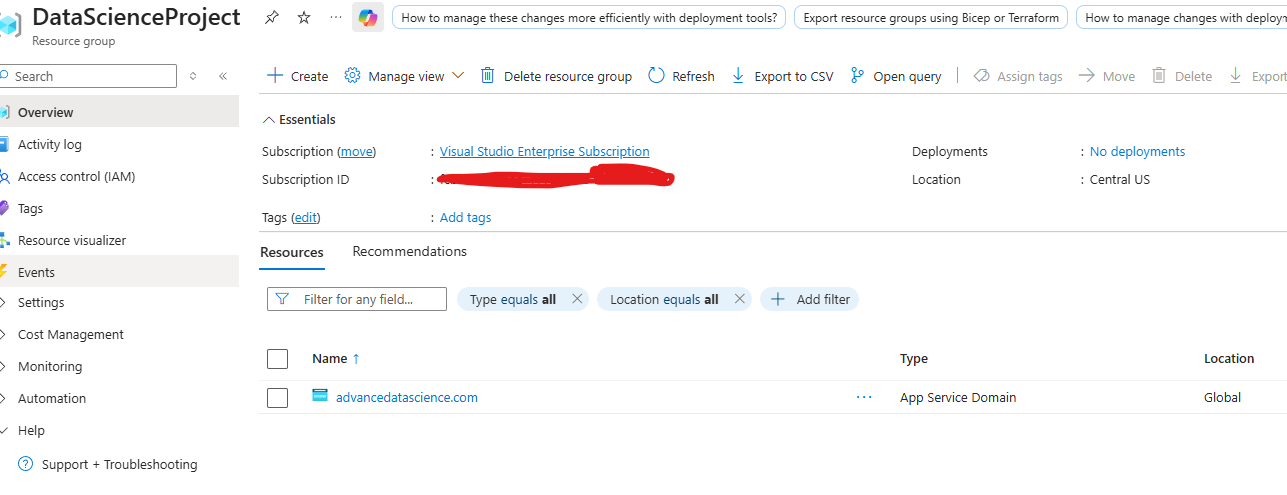The image size is (1287, 495).
Task: Click the Bicep or Terraform export suggestion
Action: (931, 17)
